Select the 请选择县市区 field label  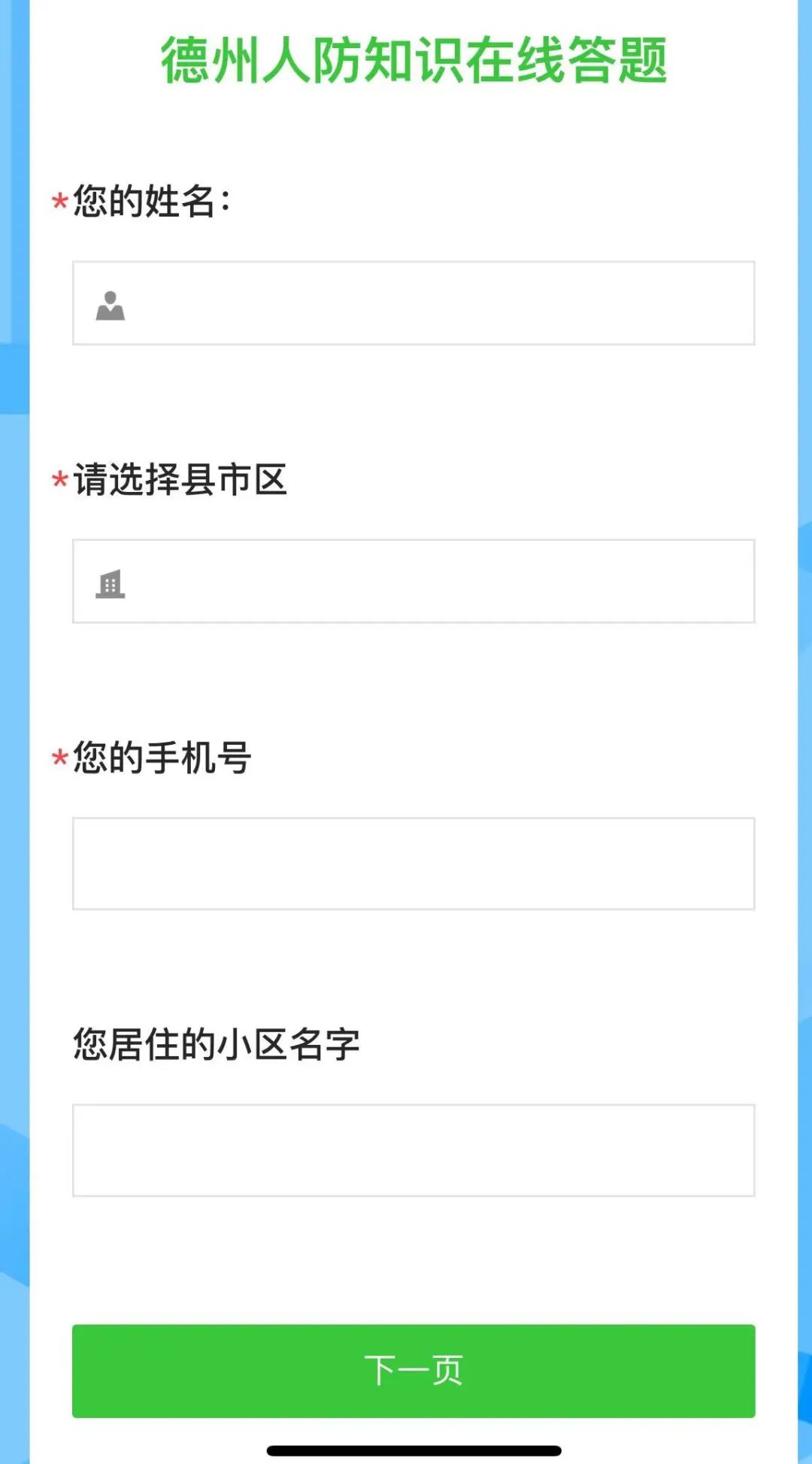tap(180, 480)
